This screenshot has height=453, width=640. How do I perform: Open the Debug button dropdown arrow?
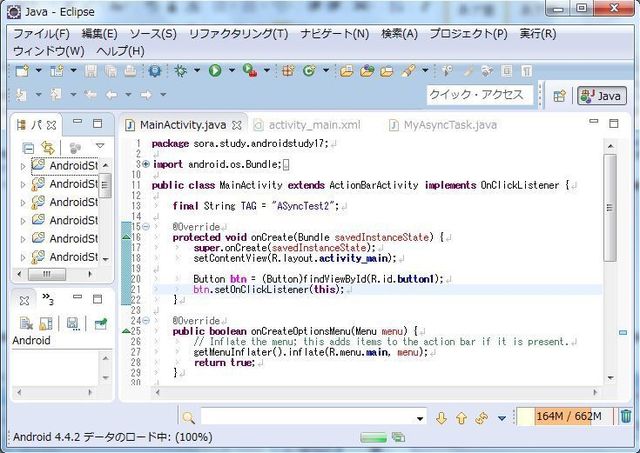[197, 71]
